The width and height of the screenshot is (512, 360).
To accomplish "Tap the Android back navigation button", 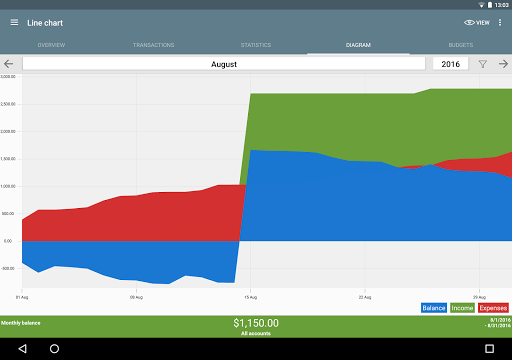I will click(23, 349).
